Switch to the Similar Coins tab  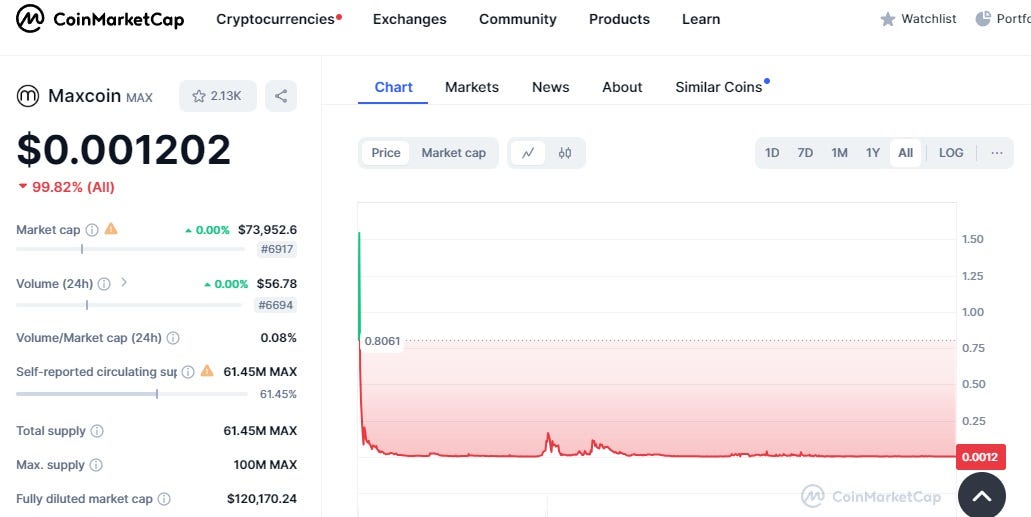pyautogui.click(x=719, y=87)
